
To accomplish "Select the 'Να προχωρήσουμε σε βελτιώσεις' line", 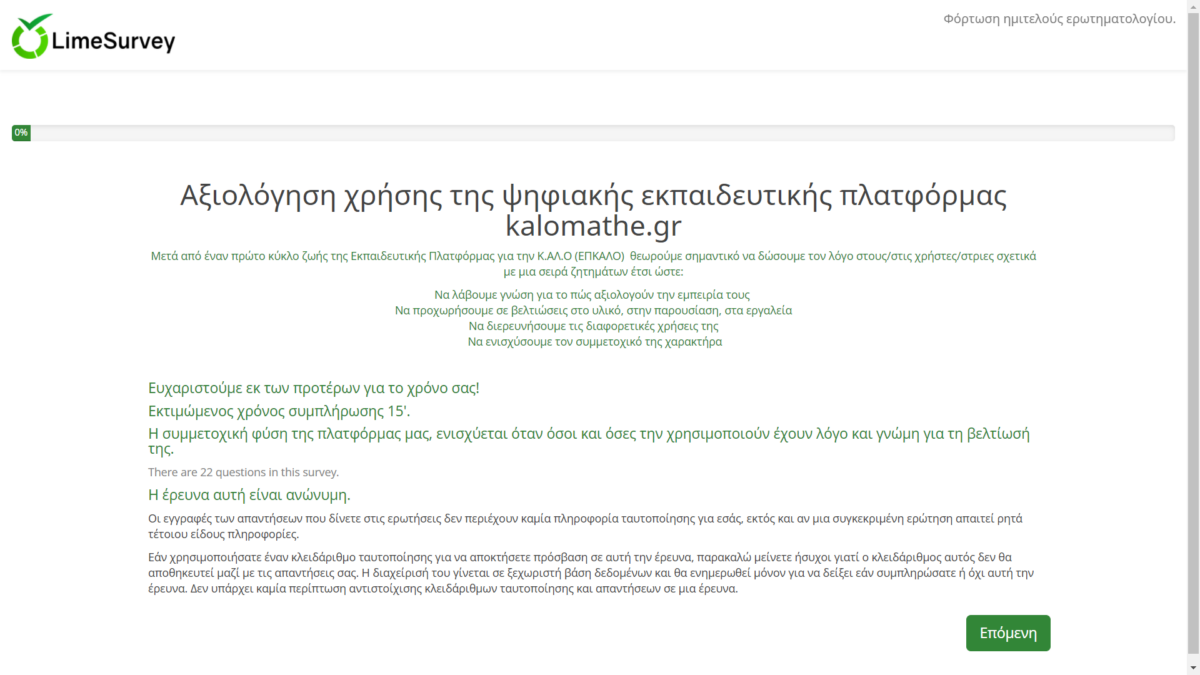I will (593, 310).
